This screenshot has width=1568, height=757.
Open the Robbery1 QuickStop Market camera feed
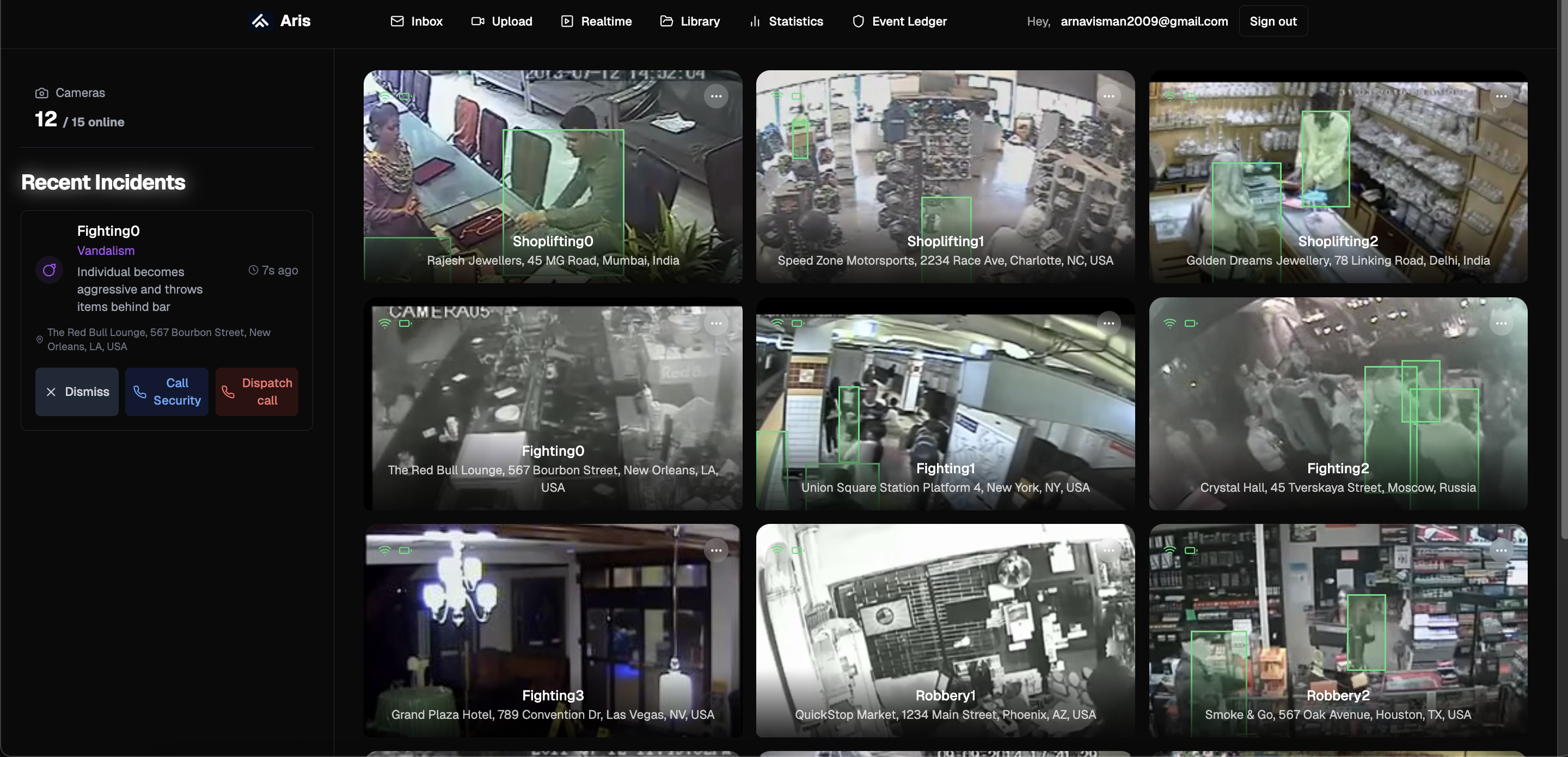[x=945, y=630]
